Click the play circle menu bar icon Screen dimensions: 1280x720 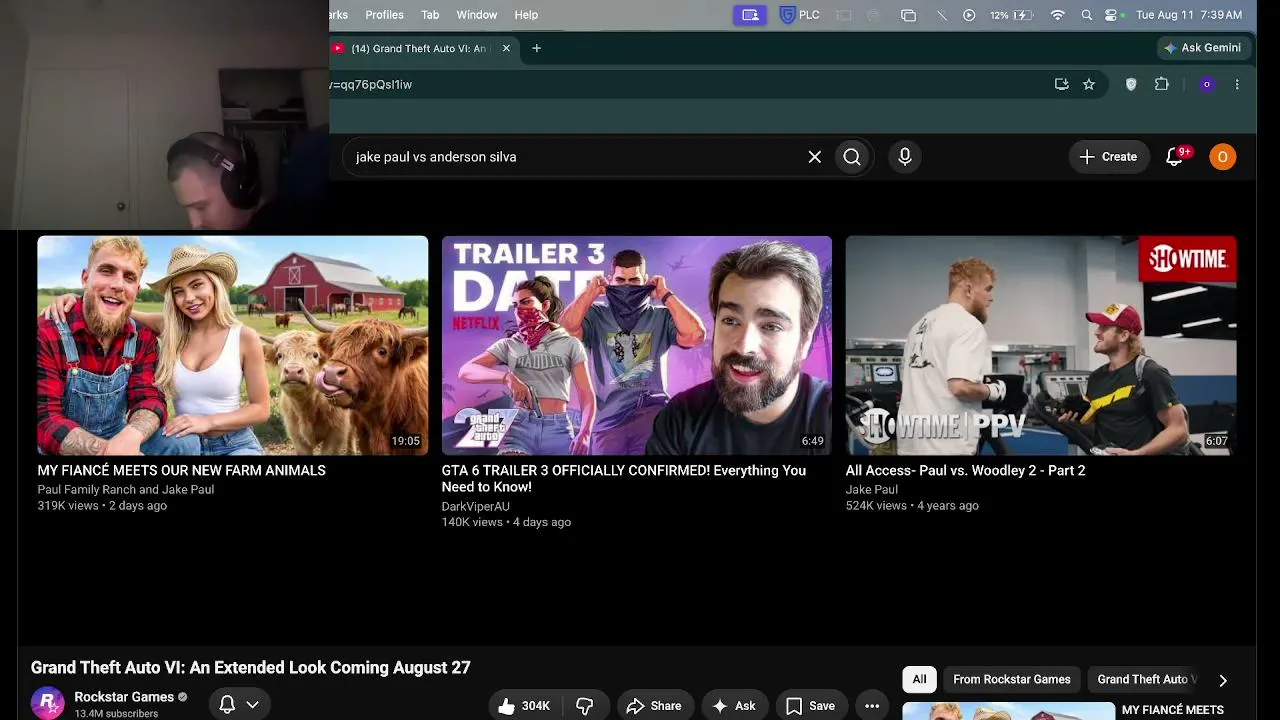pyautogui.click(x=969, y=15)
